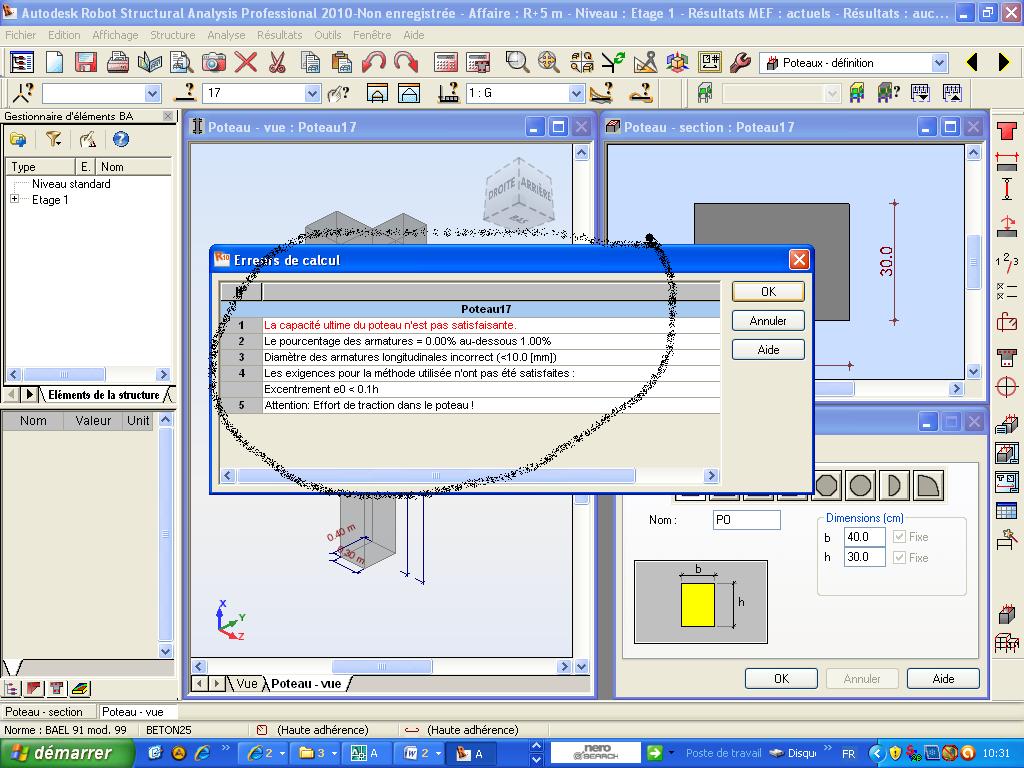Click Poste de travail in the taskbar

pyautogui.click(x=723, y=753)
